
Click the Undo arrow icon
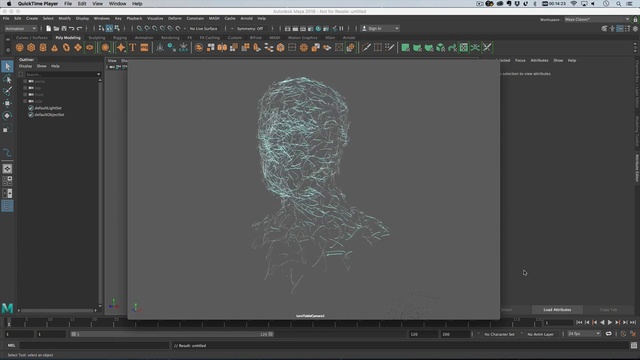(x=72, y=29)
